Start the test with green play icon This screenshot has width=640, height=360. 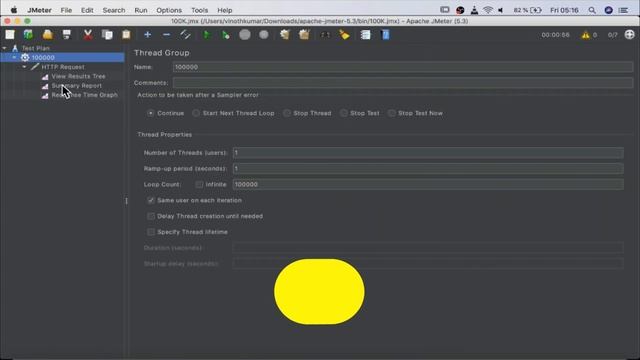[x=207, y=35]
